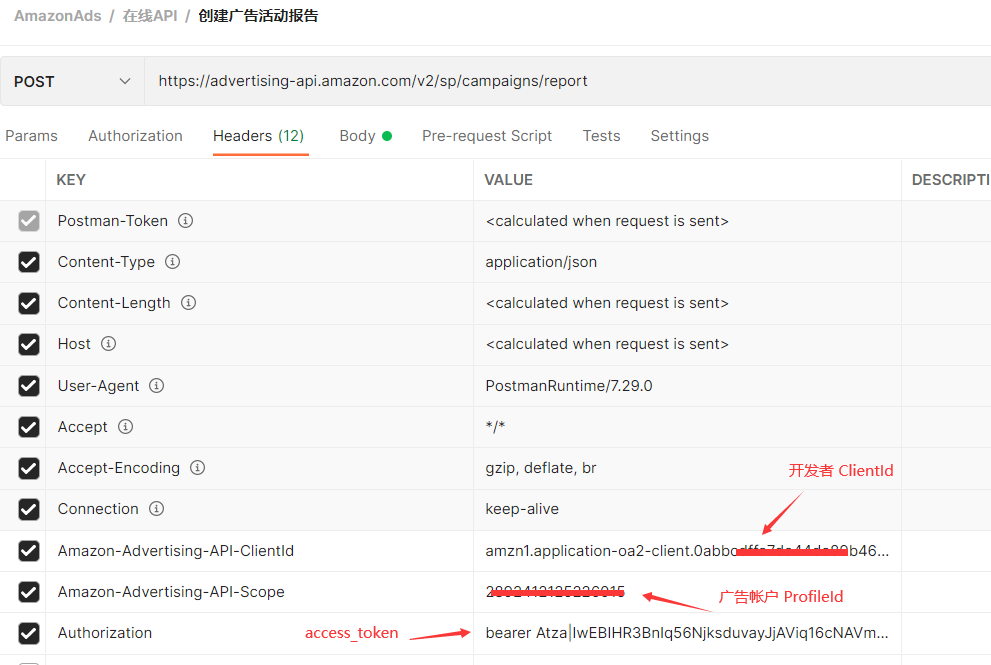Click the application/json value cell
This screenshot has height=665, width=991.
point(687,262)
